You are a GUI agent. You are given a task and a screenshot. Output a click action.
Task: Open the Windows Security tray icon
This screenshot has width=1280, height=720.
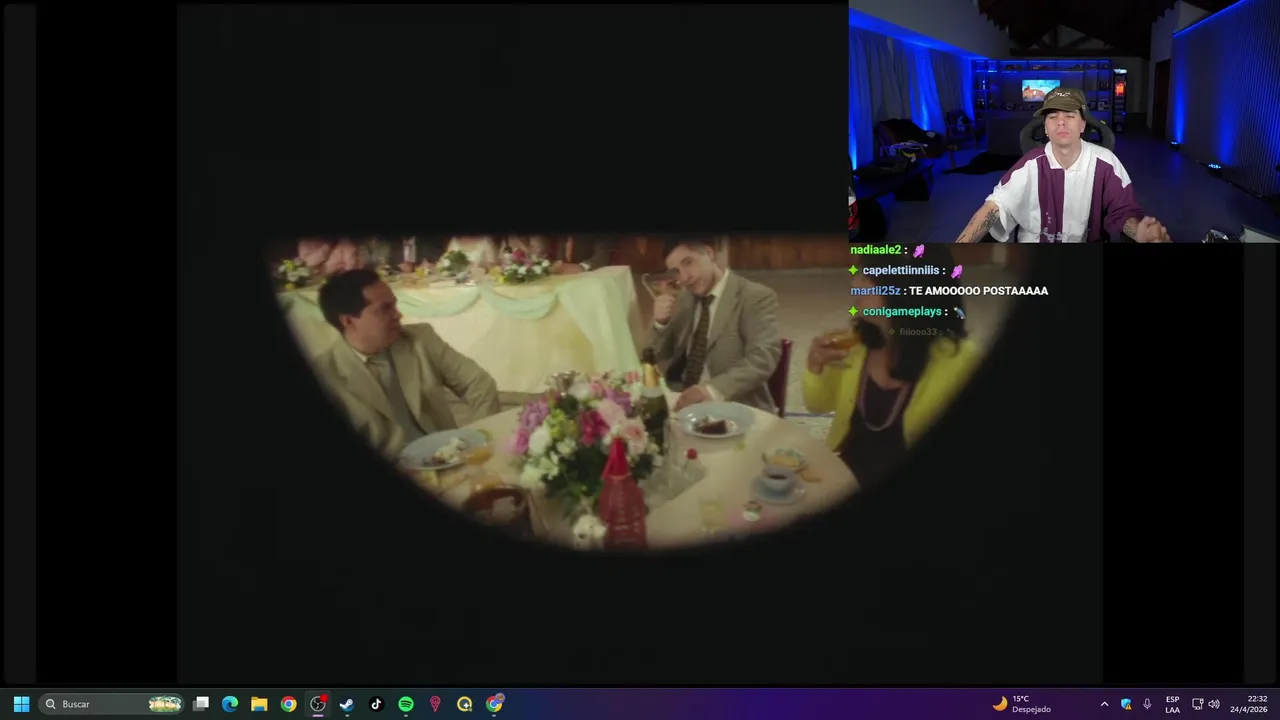pyautogui.click(x=1126, y=704)
